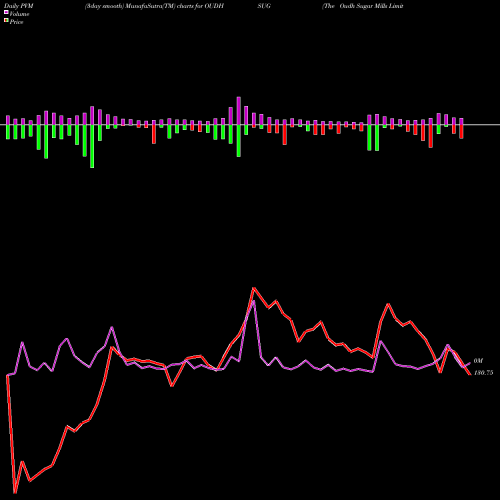The image size is (500, 500).
Task: Click the '(3day smooth) MunafaSutra(TM) charts for OUDH' text
Action: [154, 6]
